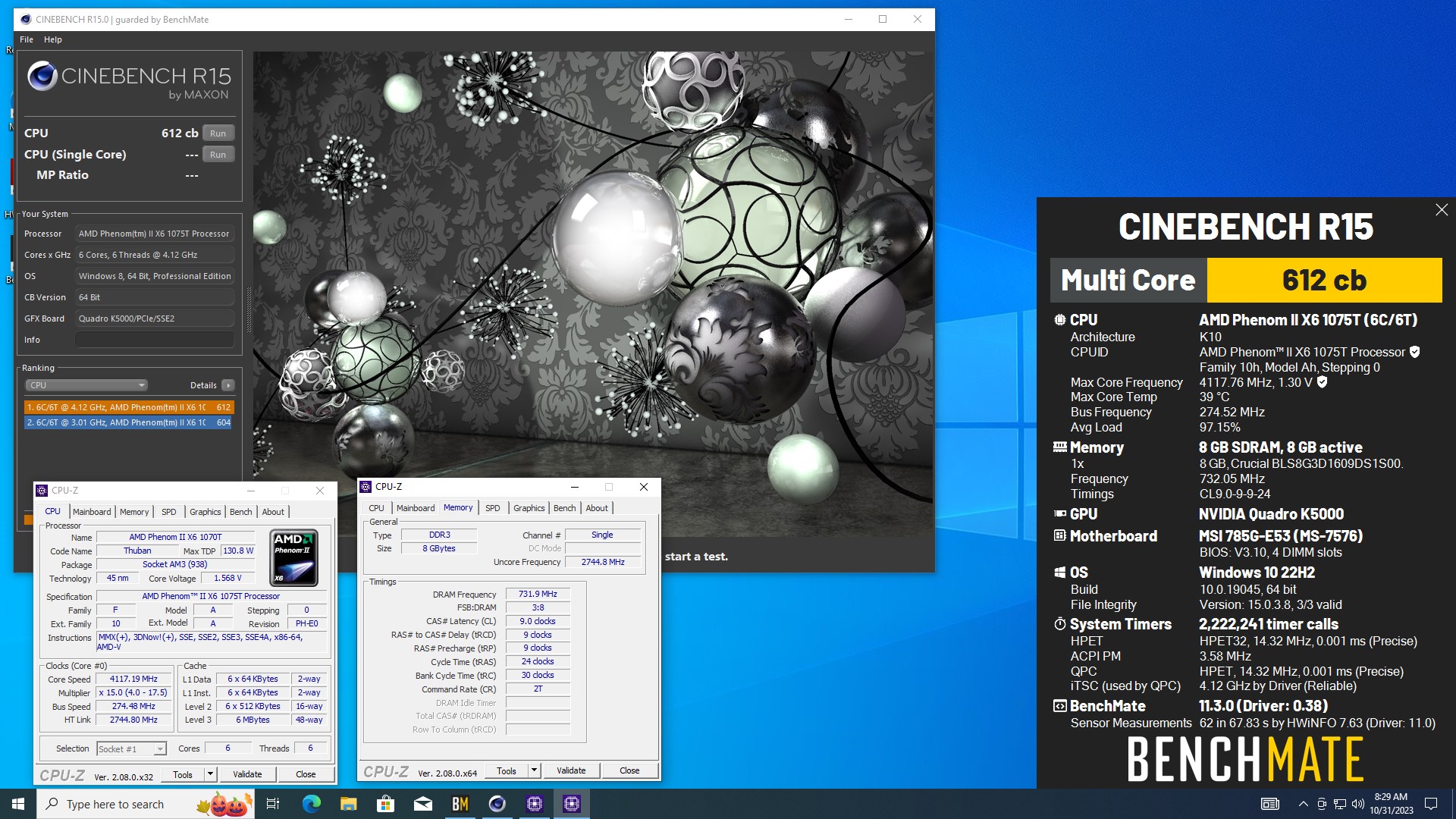This screenshot has height=819, width=1456.
Task: Open SPD tab in right CPU-Z window
Action: 493,508
